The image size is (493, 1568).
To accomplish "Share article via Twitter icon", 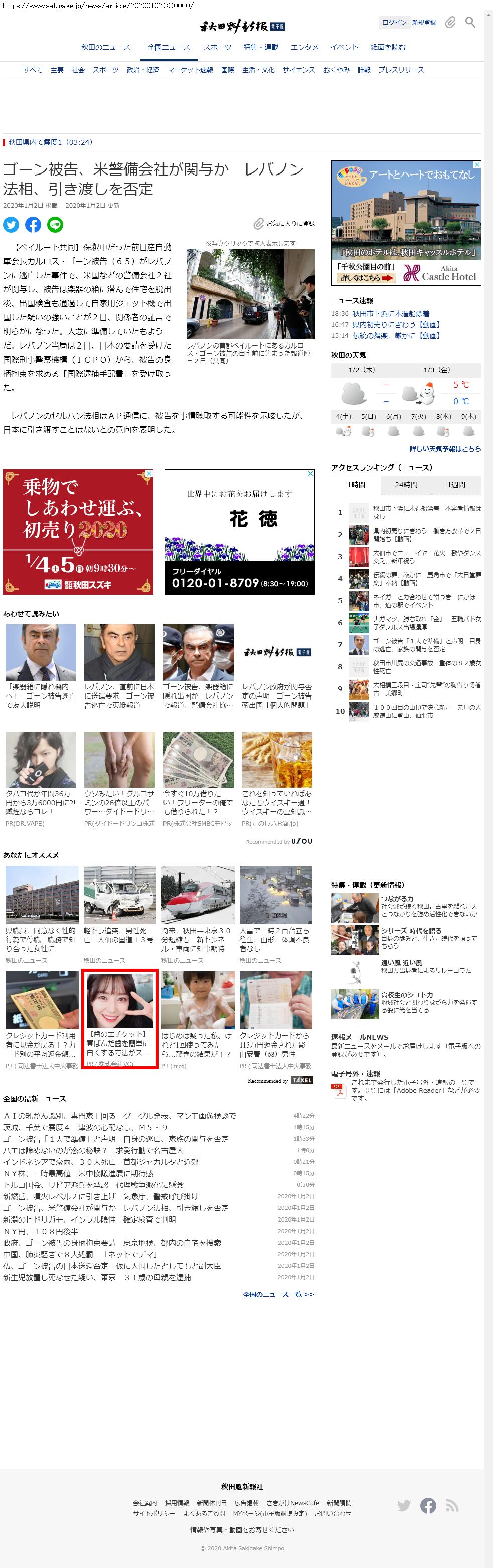I will 11,225.
